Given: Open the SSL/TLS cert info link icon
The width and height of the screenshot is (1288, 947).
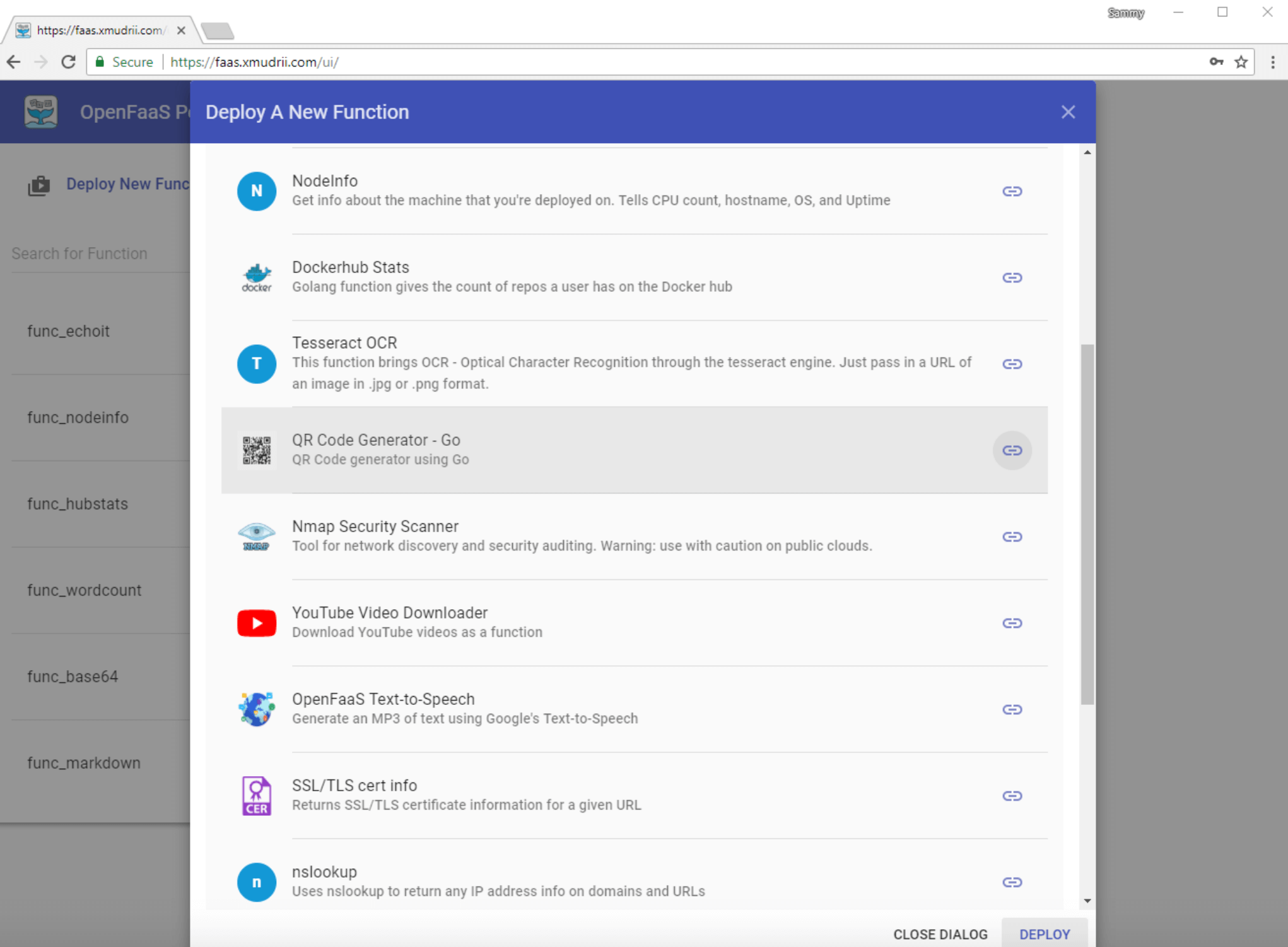Looking at the screenshot, I should (x=1012, y=796).
